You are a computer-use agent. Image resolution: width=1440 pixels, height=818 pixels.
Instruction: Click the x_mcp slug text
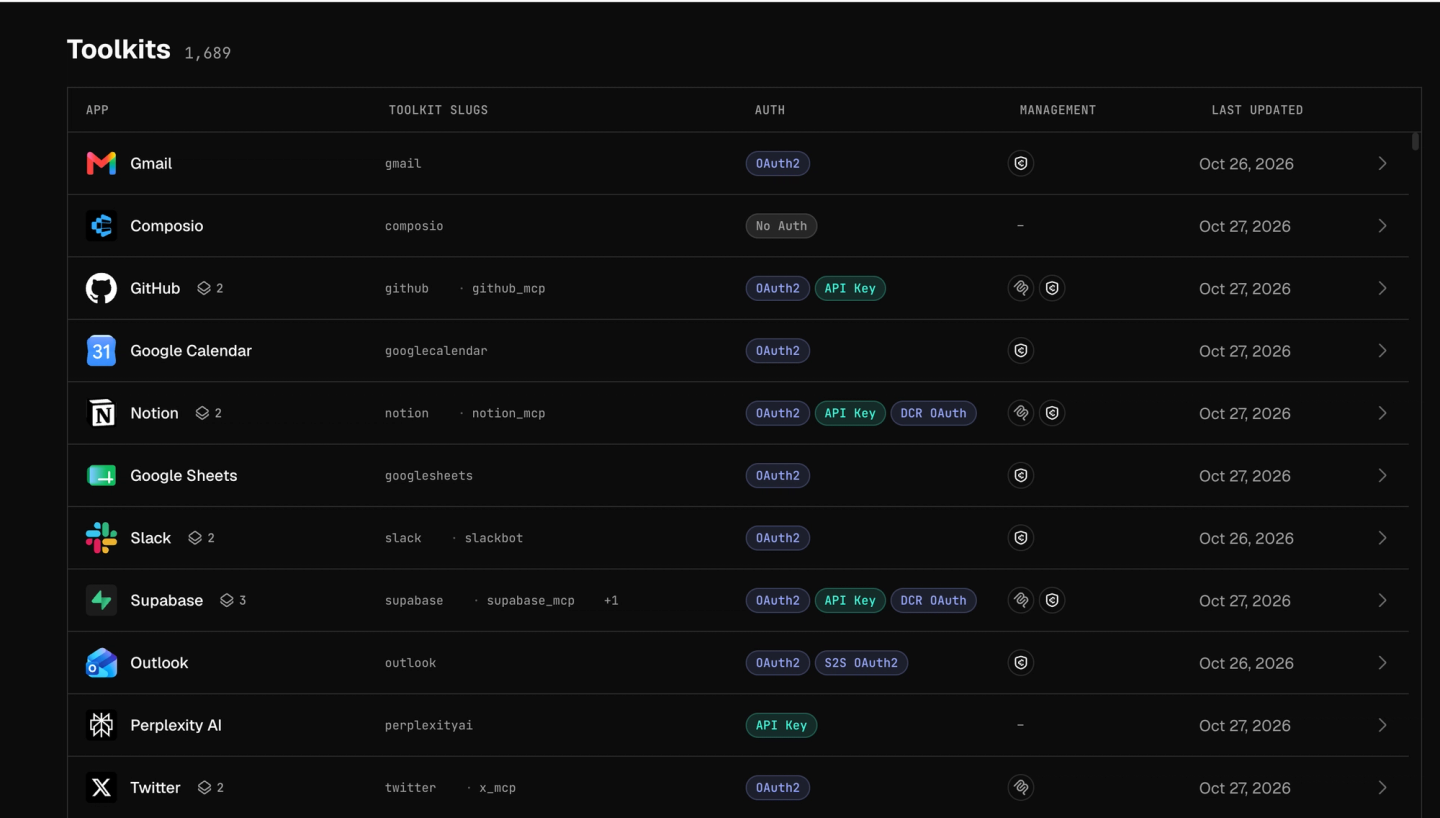497,788
